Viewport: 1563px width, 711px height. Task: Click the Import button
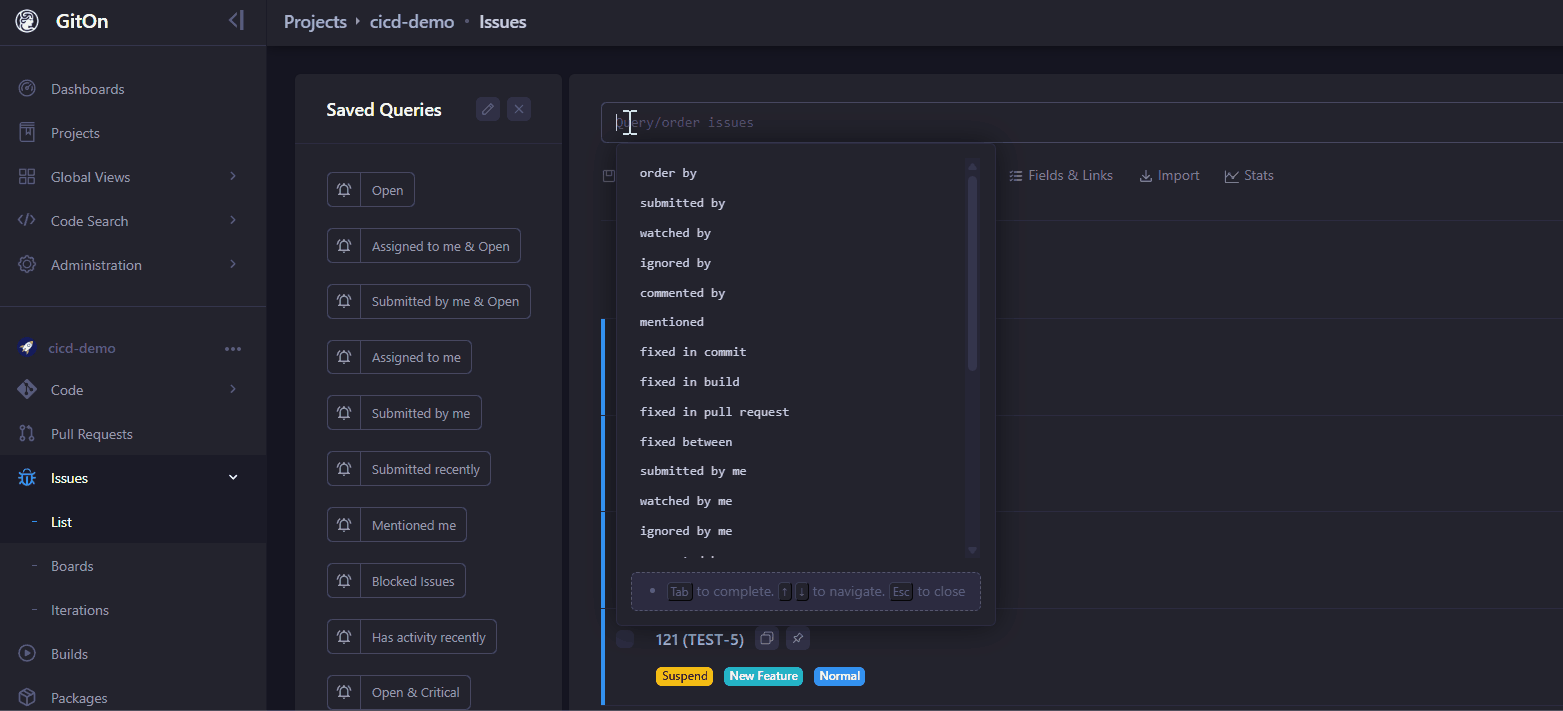[1169, 176]
